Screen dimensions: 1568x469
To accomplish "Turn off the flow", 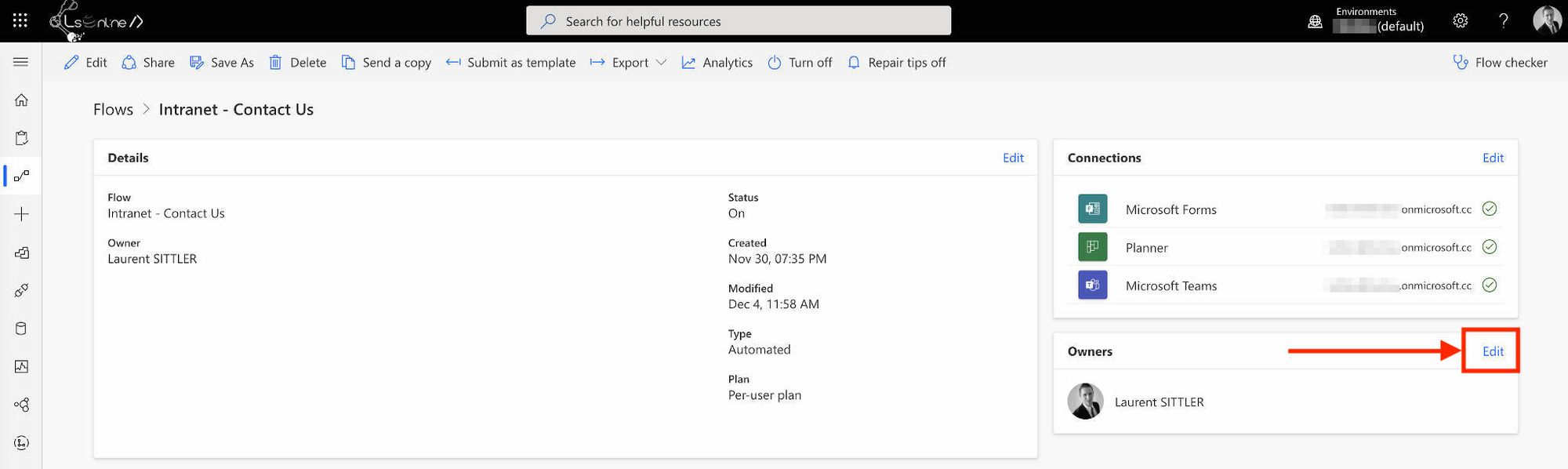I will (x=800, y=63).
